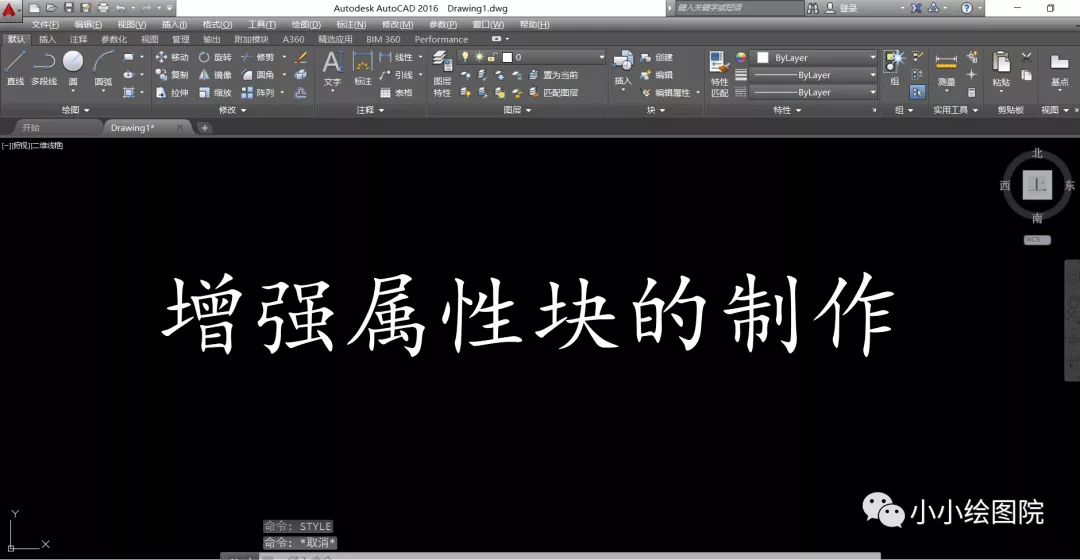This screenshot has width=1080, height=560.
Task: Open the bottom ByLayer linetype dropdown
Action: pyautogui.click(x=873, y=92)
